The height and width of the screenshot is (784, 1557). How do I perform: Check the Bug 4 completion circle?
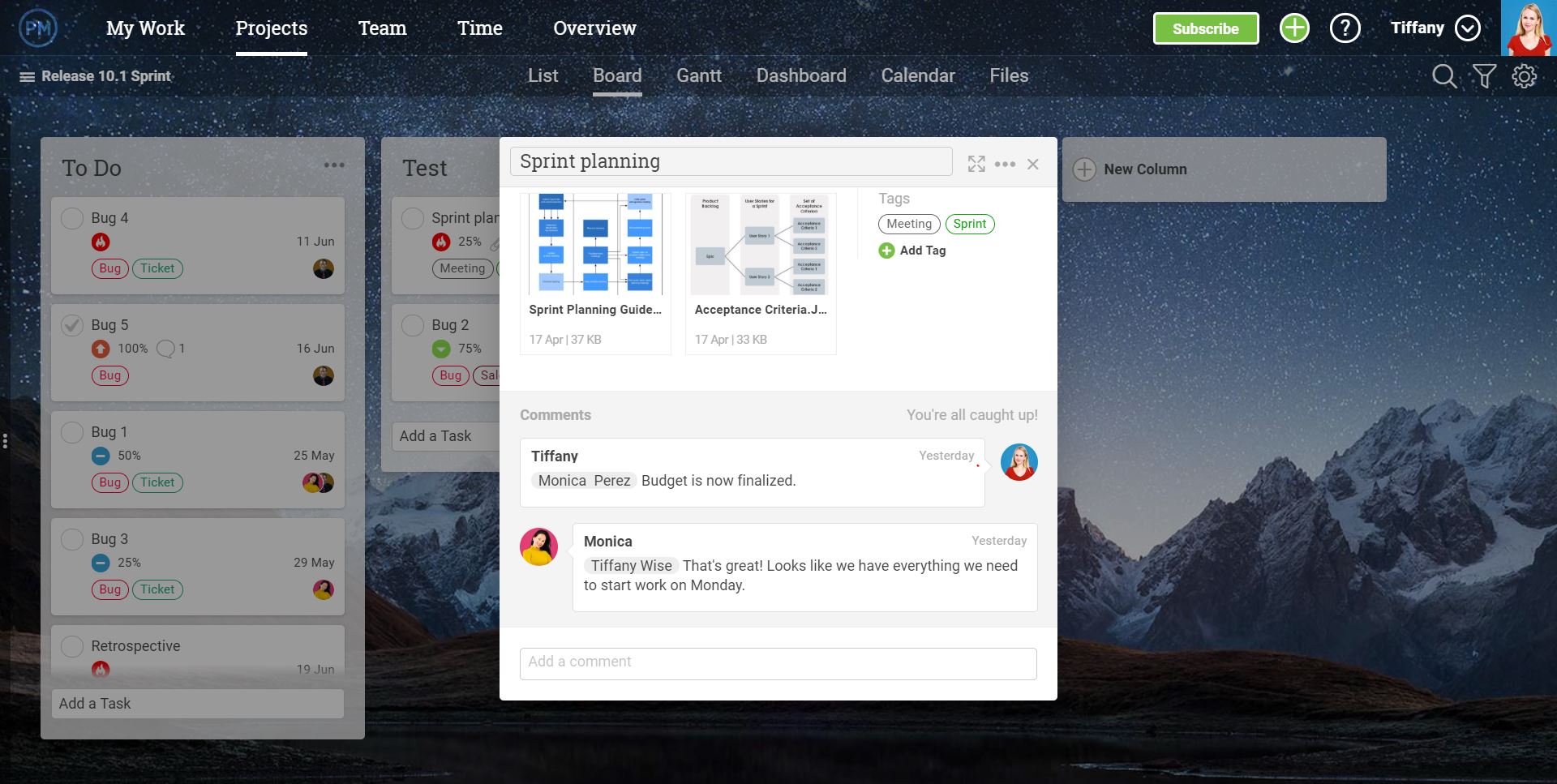coord(71,217)
